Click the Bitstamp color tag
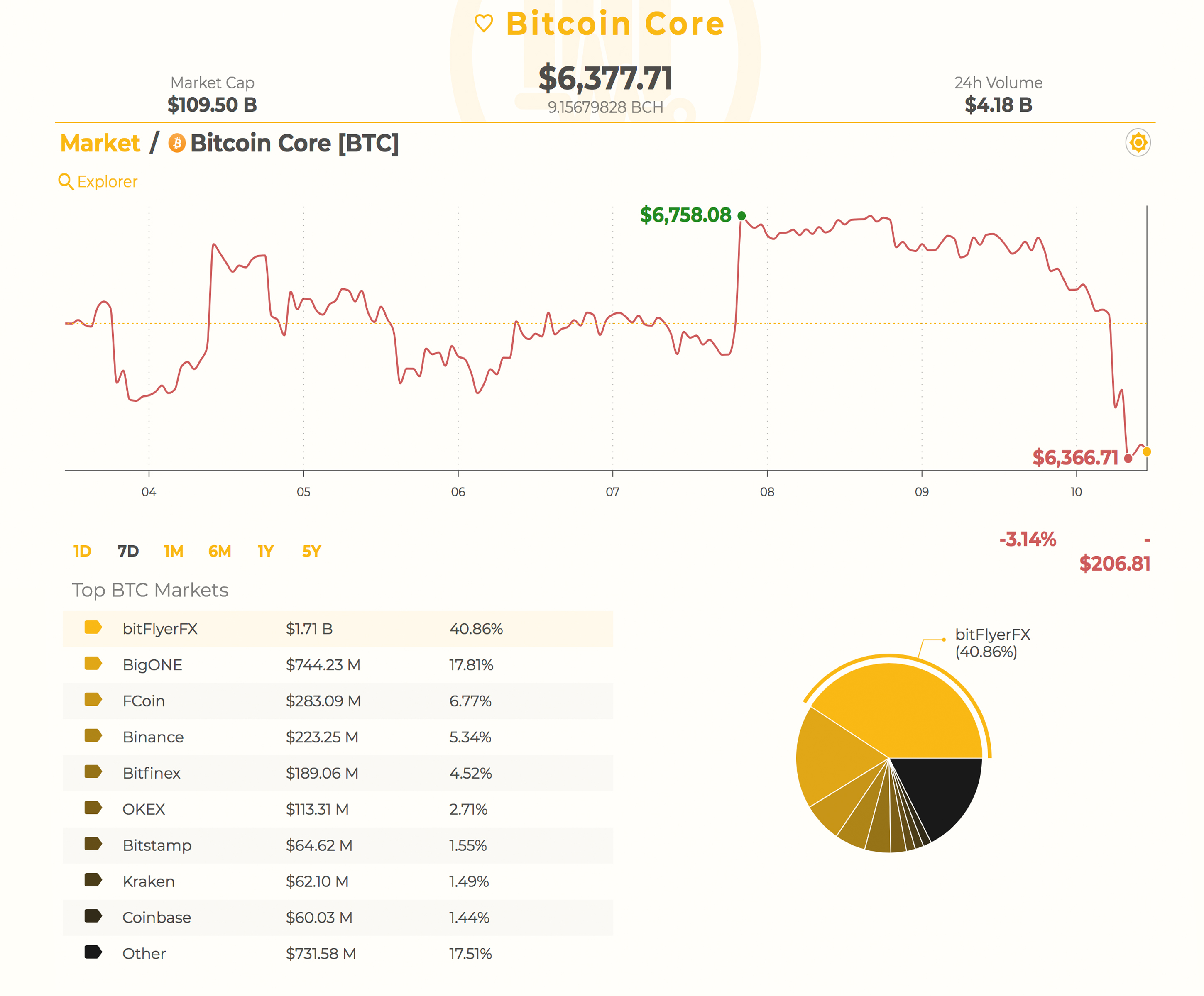This screenshot has width=1204, height=996. (93, 844)
